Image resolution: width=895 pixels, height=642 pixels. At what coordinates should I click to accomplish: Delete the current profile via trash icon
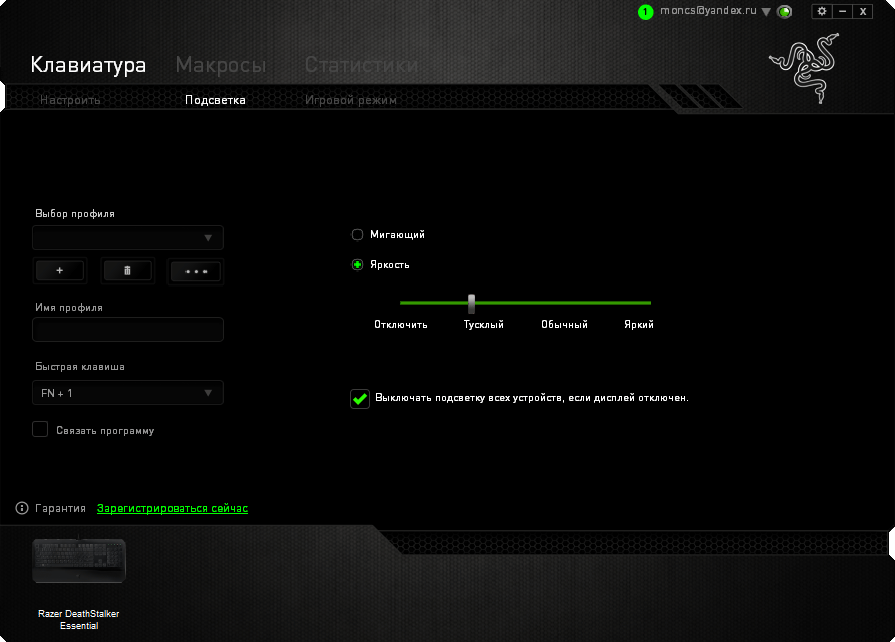127,270
